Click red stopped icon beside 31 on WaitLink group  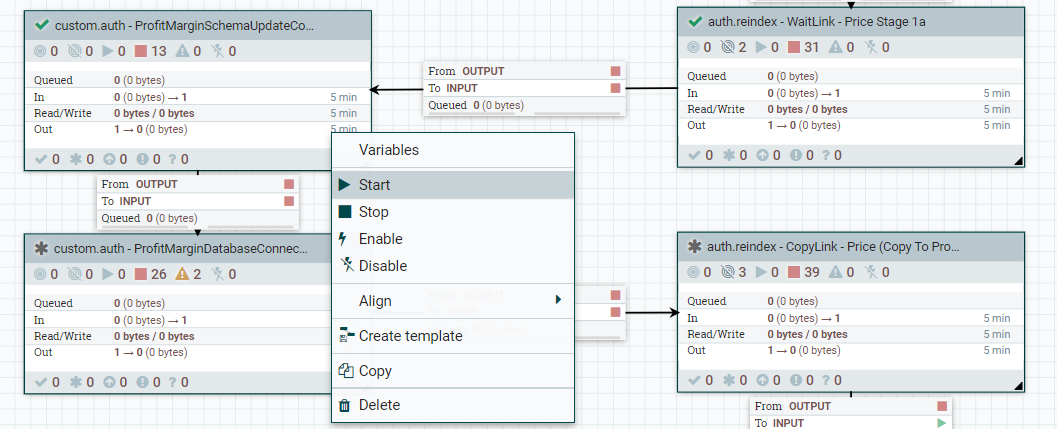tap(795, 47)
